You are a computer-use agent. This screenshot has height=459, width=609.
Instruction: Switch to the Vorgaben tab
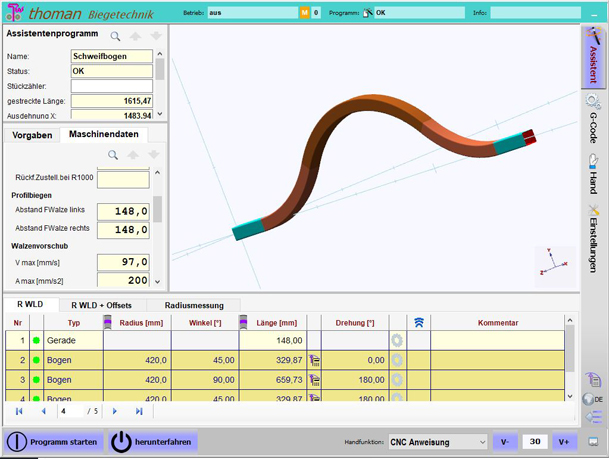pyautogui.click(x=30, y=135)
